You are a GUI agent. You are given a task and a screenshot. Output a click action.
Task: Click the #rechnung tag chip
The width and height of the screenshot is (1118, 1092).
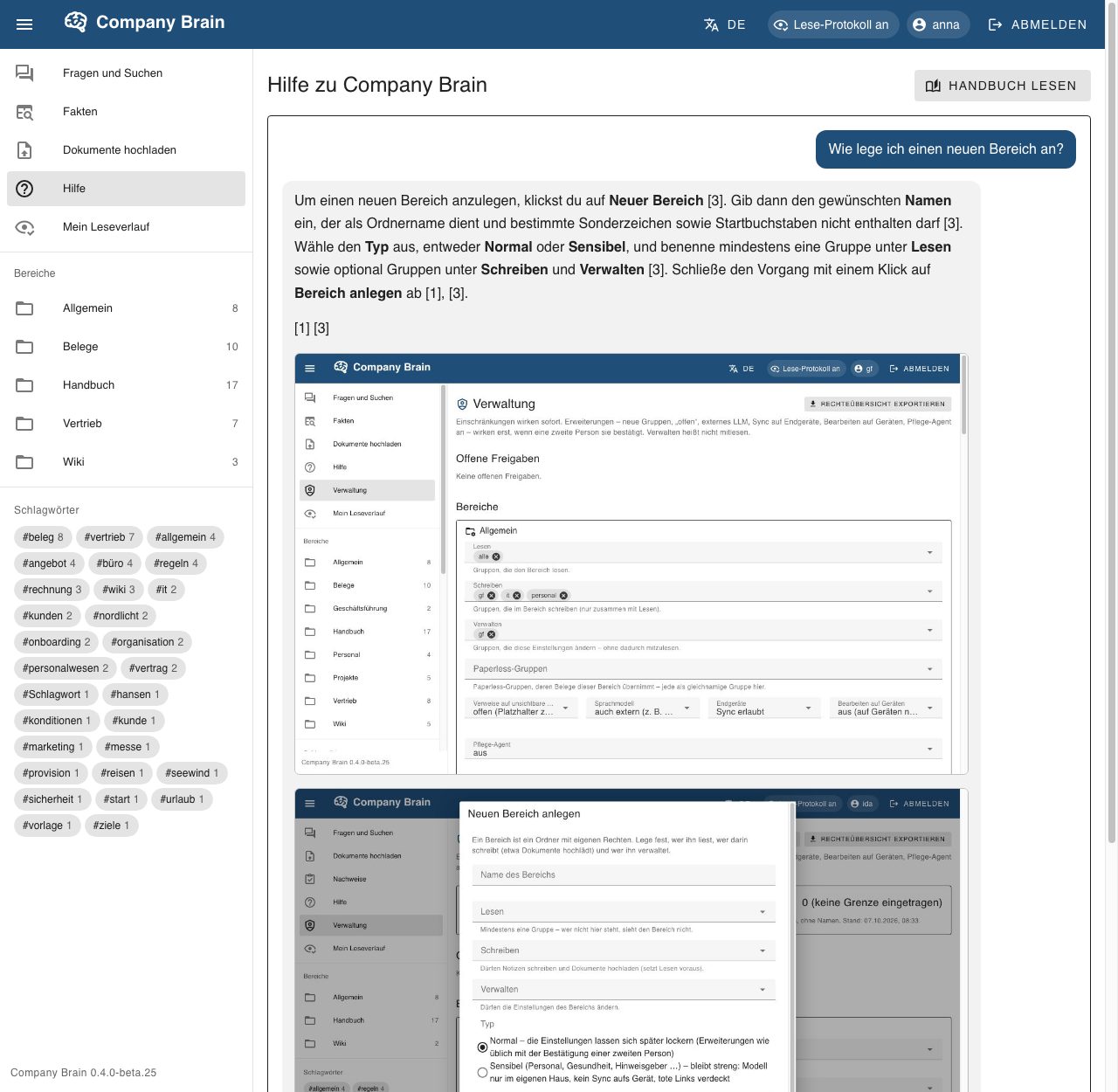pyautogui.click(x=52, y=590)
